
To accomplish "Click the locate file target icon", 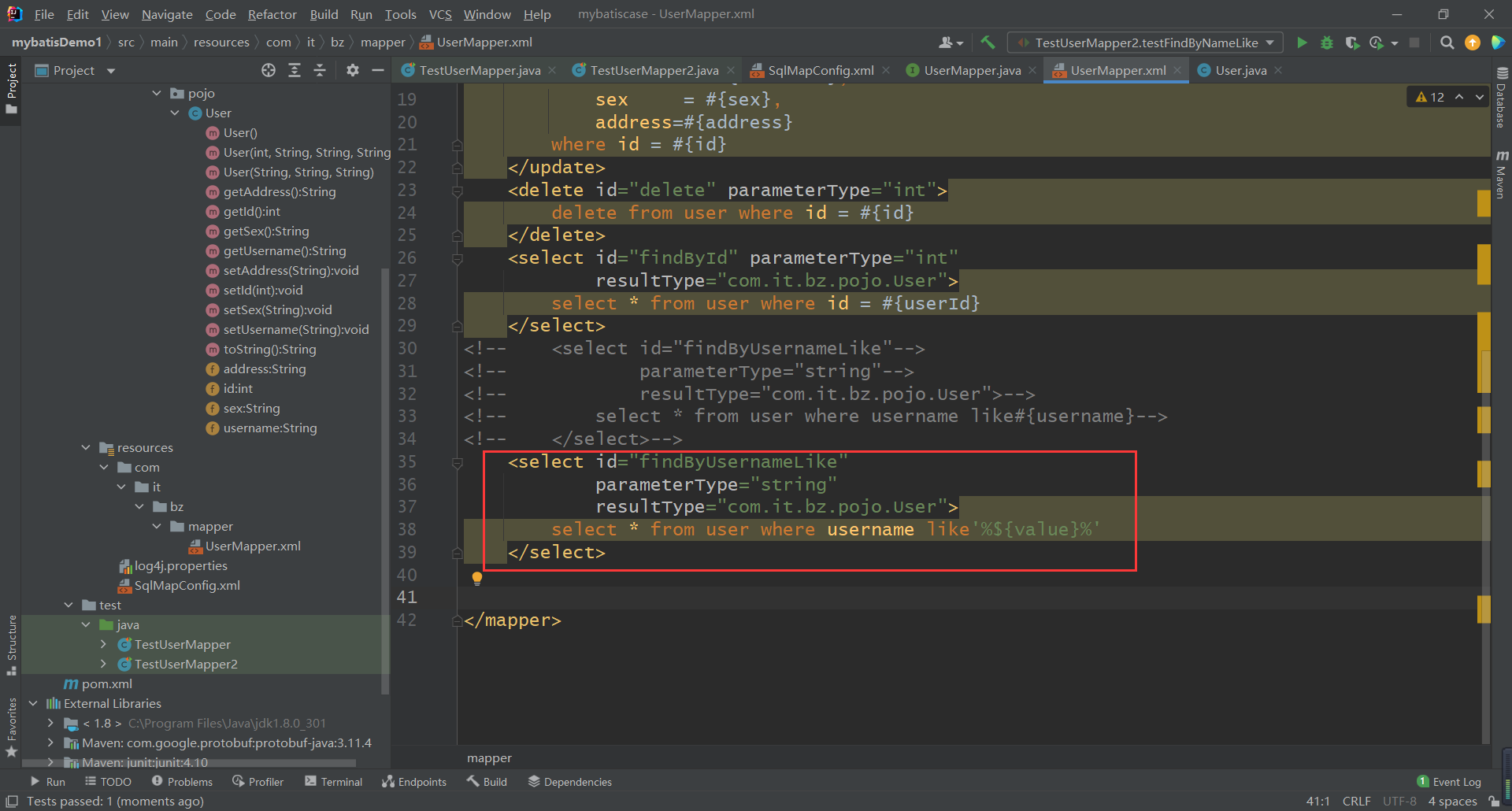I will click(x=269, y=70).
